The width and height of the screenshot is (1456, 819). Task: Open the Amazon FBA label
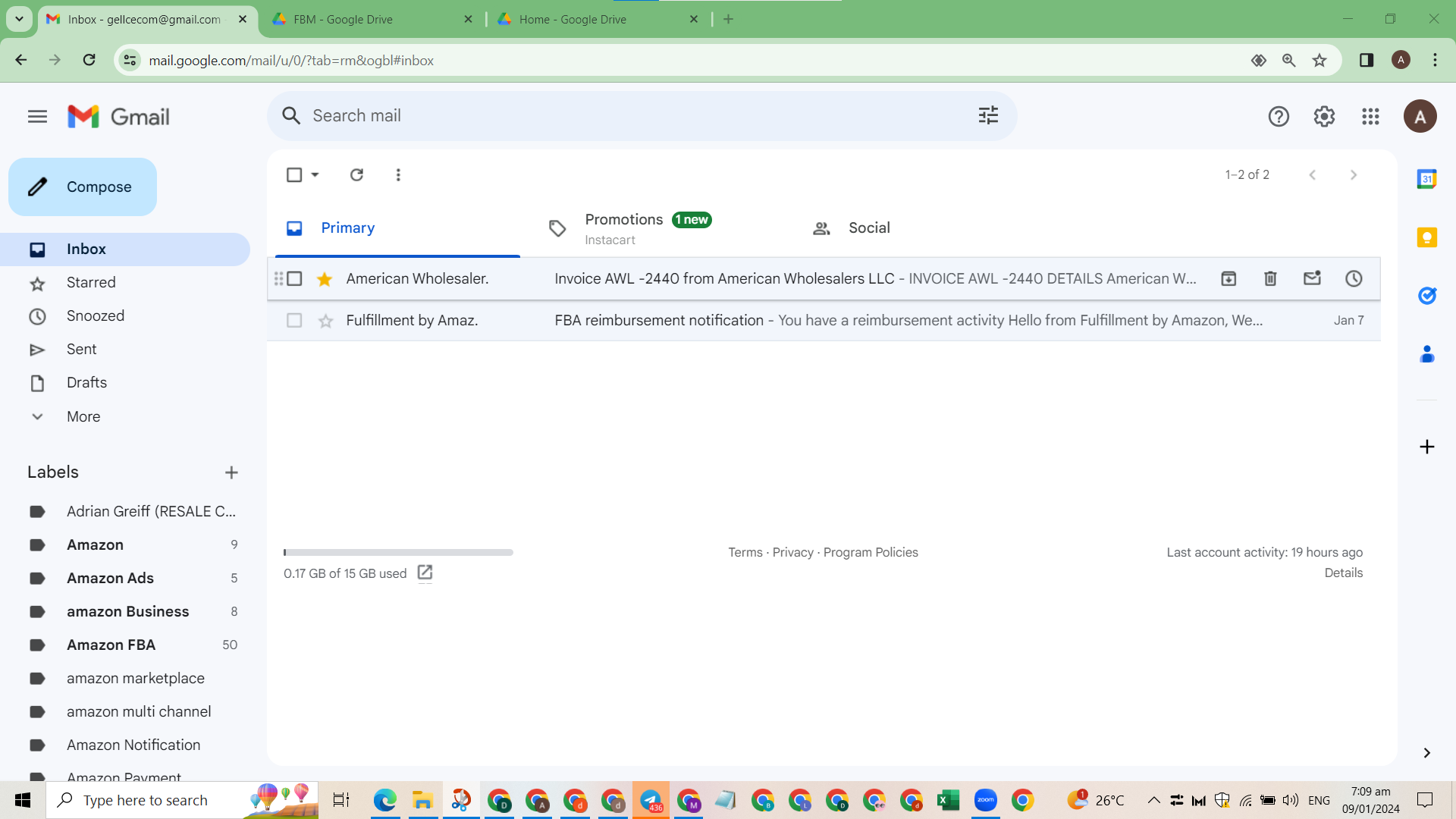125,645
